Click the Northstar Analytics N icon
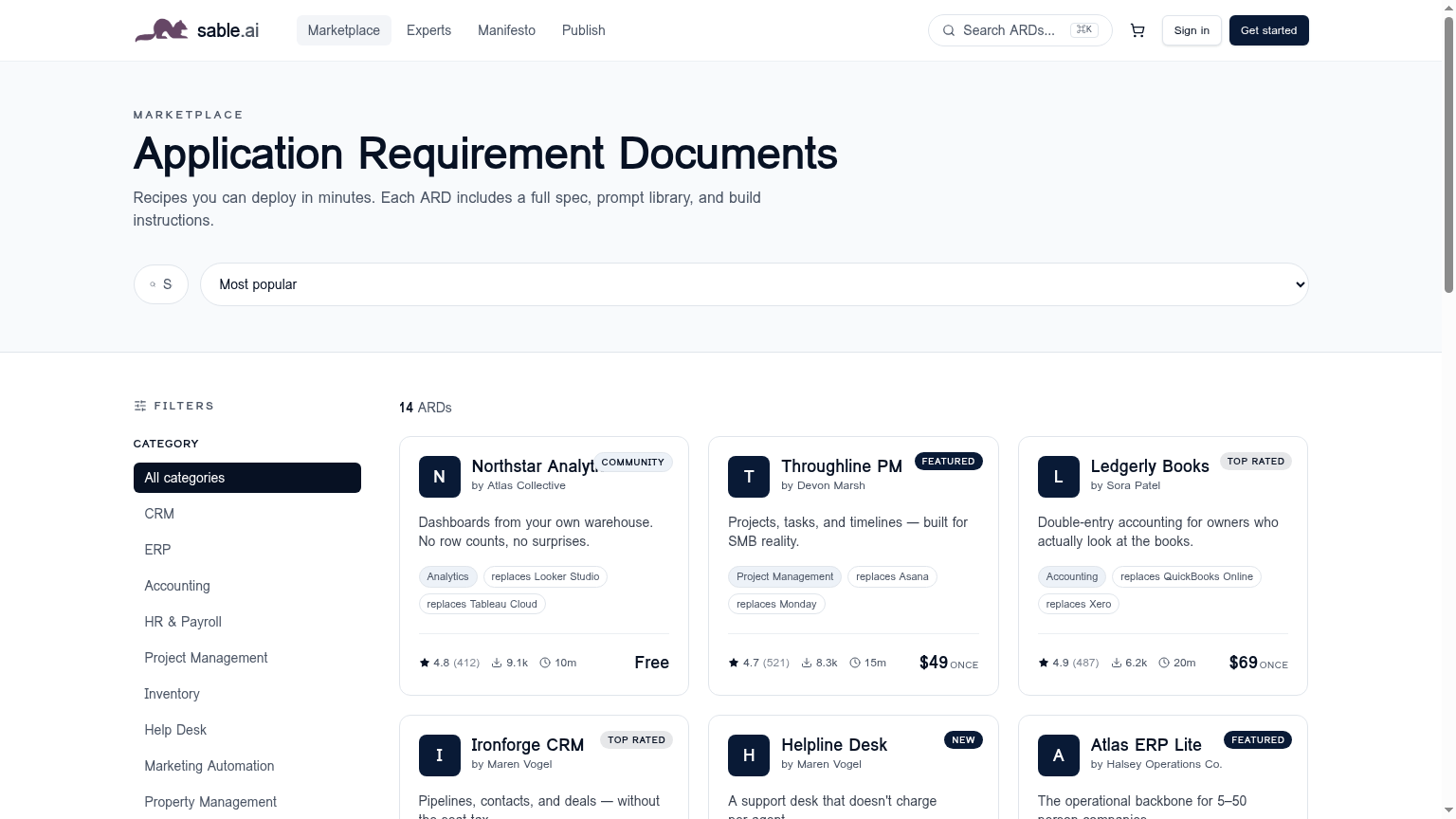 (x=439, y=477)
